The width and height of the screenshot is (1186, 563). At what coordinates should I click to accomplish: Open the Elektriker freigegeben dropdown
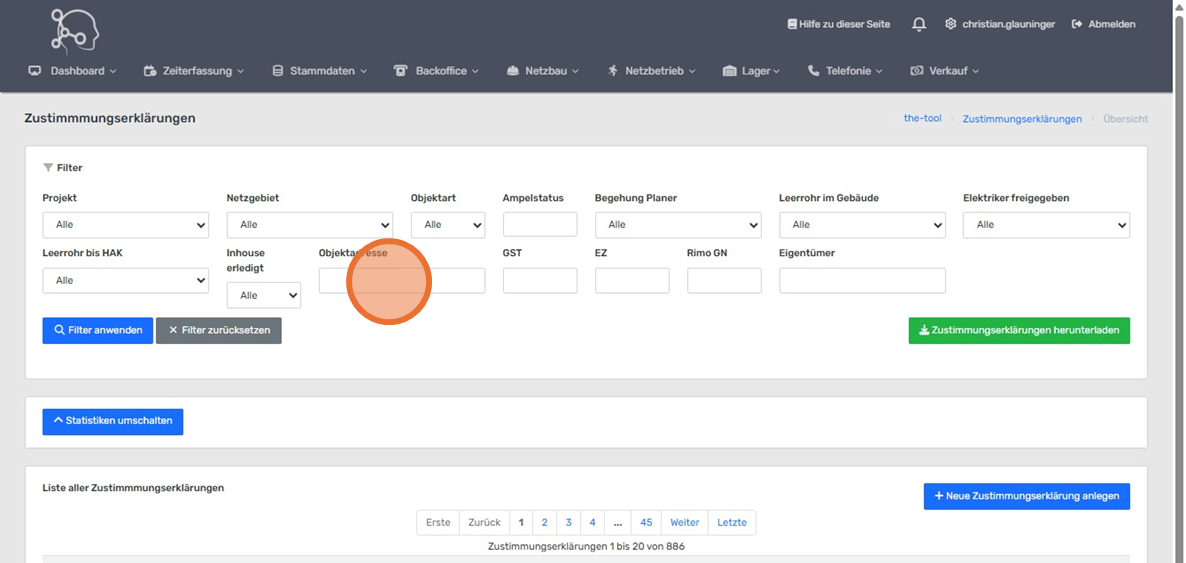point(1045,225)
